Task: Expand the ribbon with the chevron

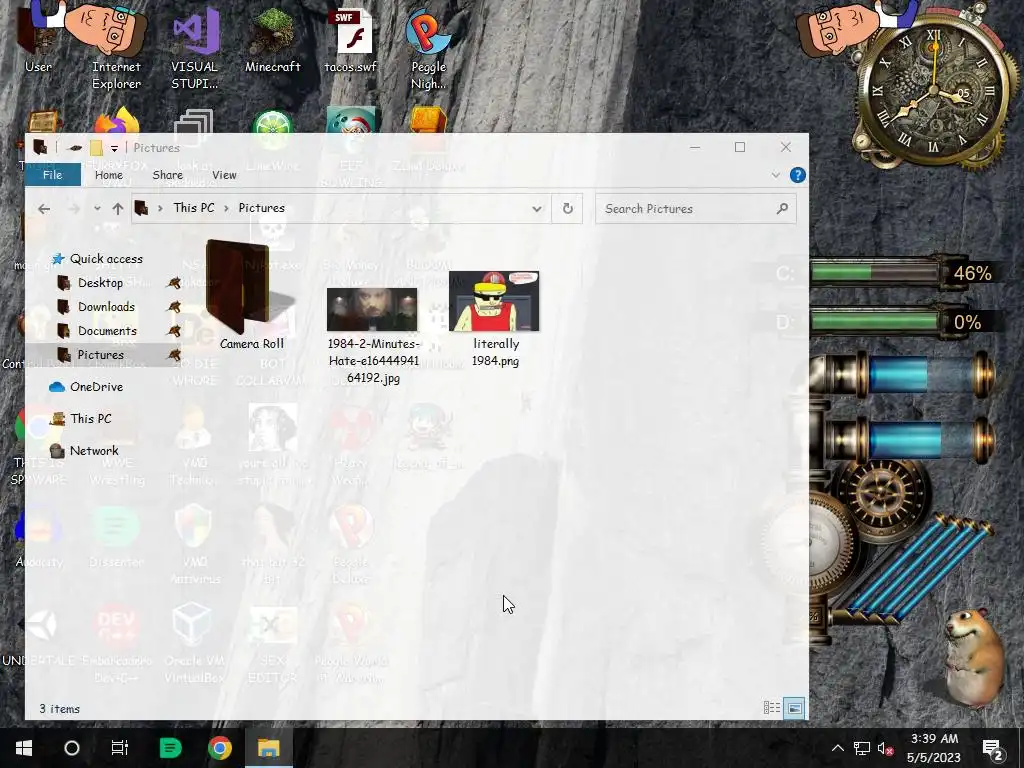Action: point(775,175)
